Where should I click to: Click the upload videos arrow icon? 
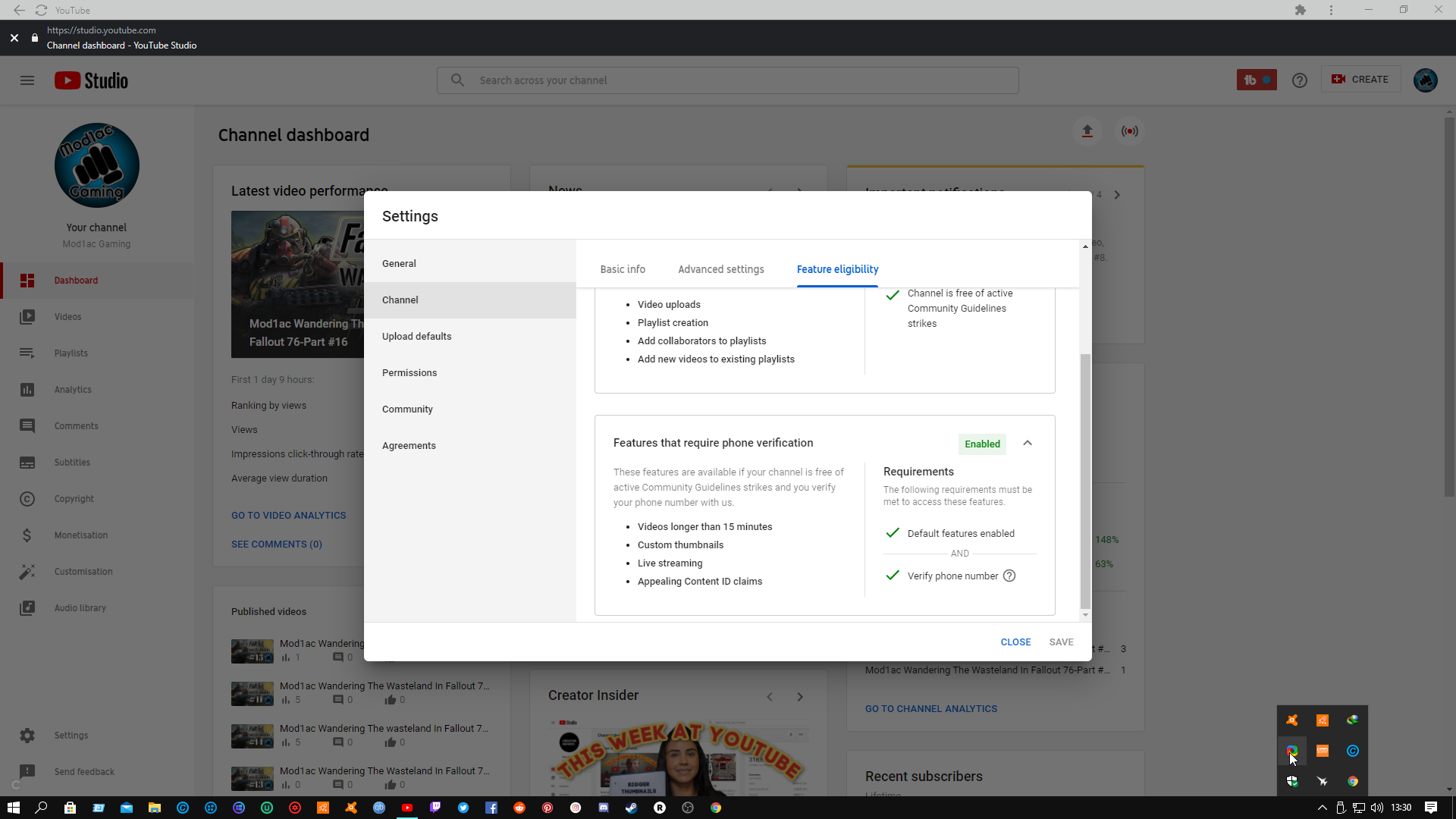[x=1087, y=131]
